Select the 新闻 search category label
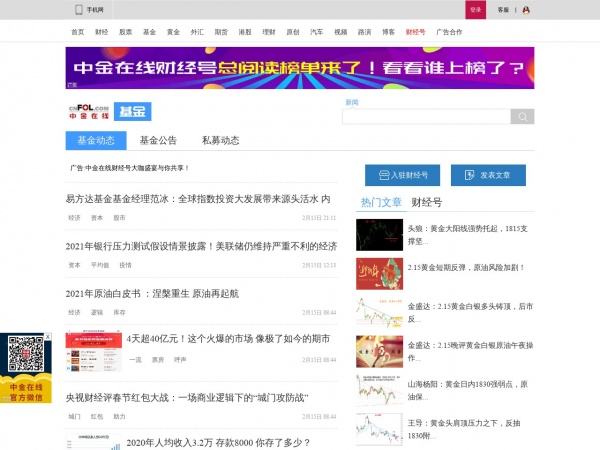 (352, 102)
